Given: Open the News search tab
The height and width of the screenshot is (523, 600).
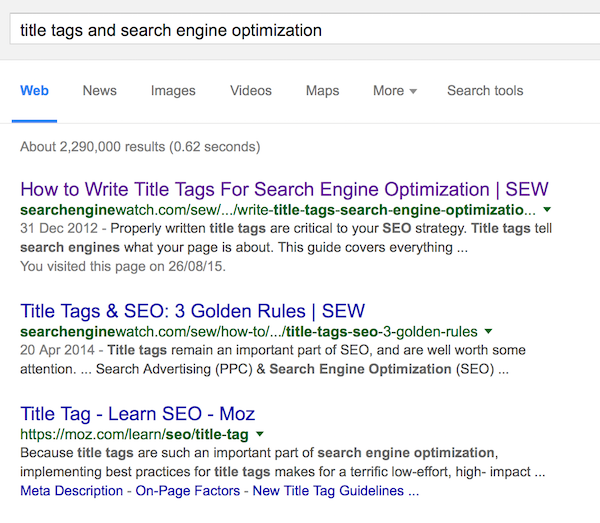Looking at the screenshot, I should coord(100,91).
